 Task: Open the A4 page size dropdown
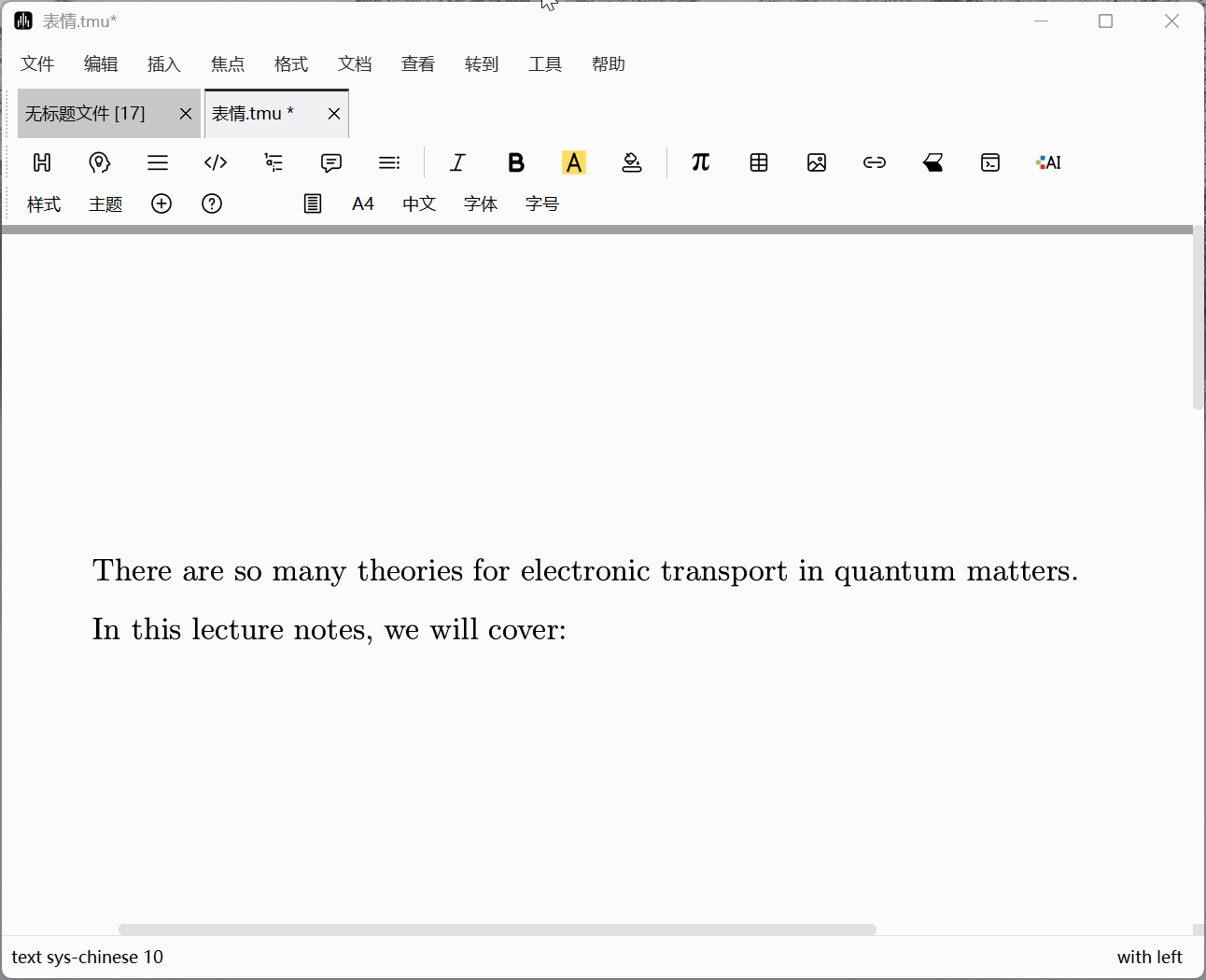(362, 203)
